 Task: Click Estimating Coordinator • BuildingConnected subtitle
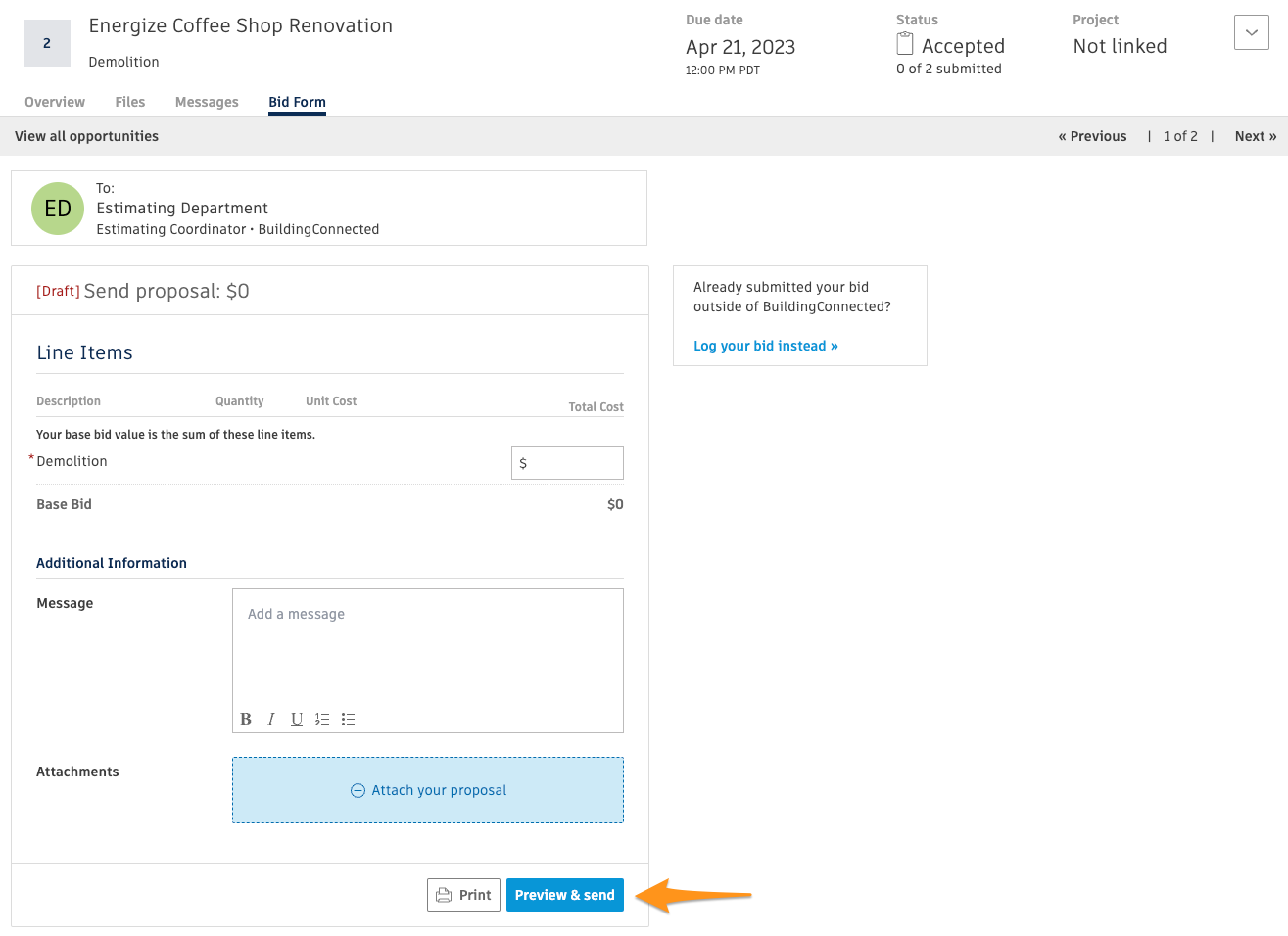(238, 229)
